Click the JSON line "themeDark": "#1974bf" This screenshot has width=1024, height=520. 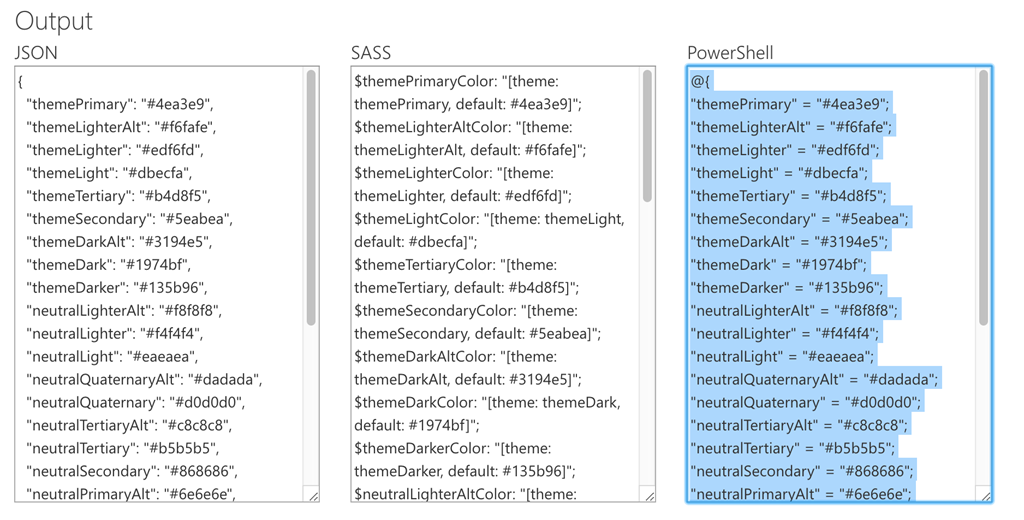click(x=108, y=265)
